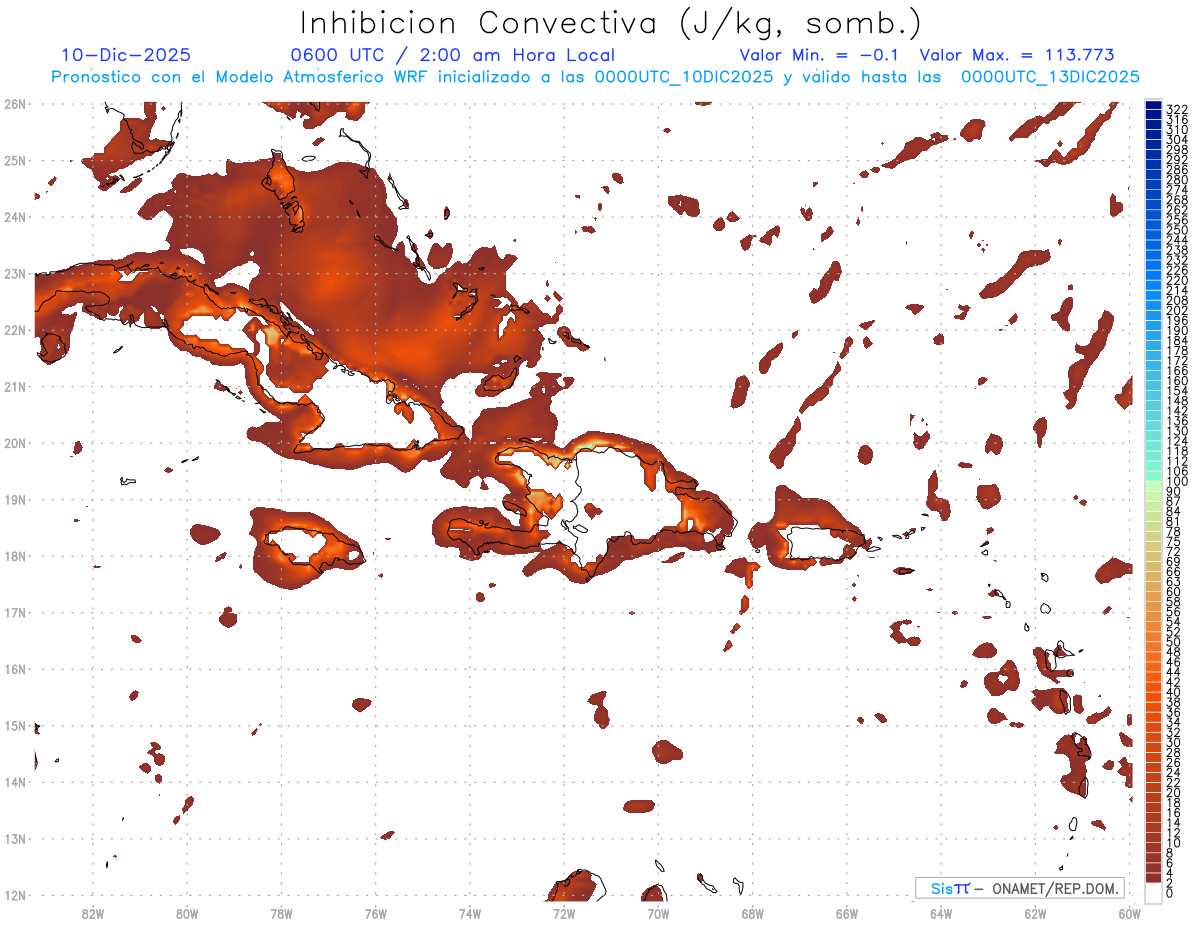Click the 20N latitude label
Image resolution: width=1200 pixels, height=927 pixels.
click(x=15, y=443)
